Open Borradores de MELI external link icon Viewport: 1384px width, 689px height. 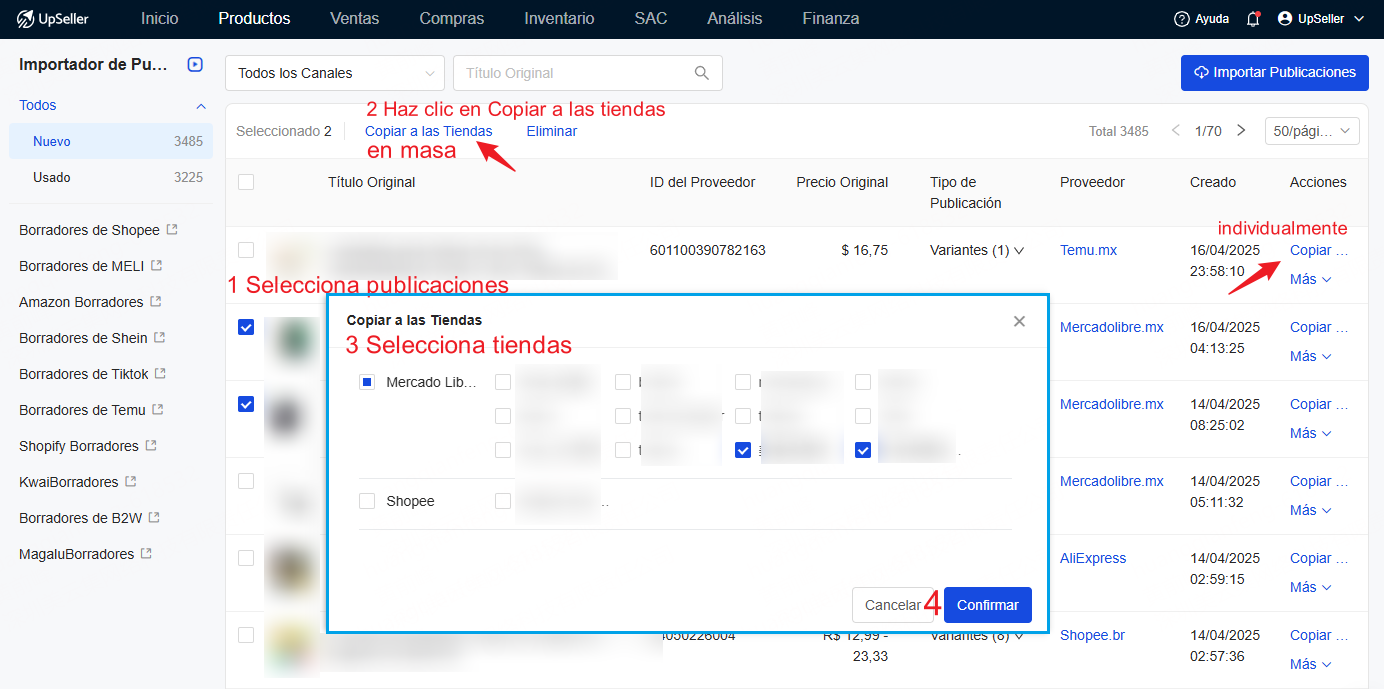click(x=156, y=266)
